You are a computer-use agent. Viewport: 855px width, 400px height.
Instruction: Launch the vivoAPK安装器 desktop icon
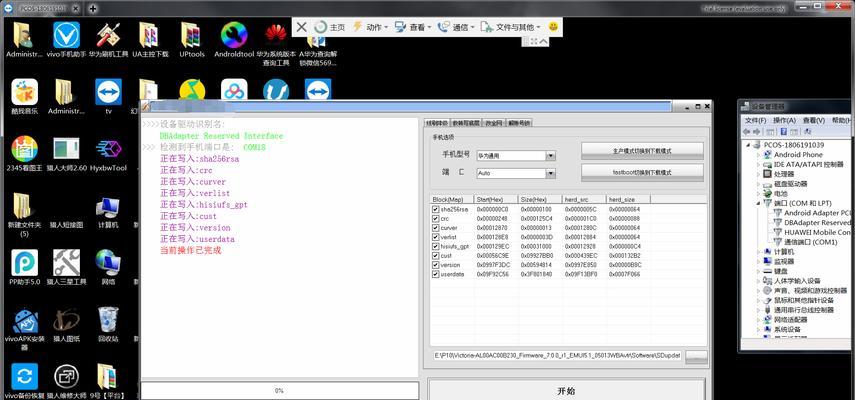coord(25,329)
